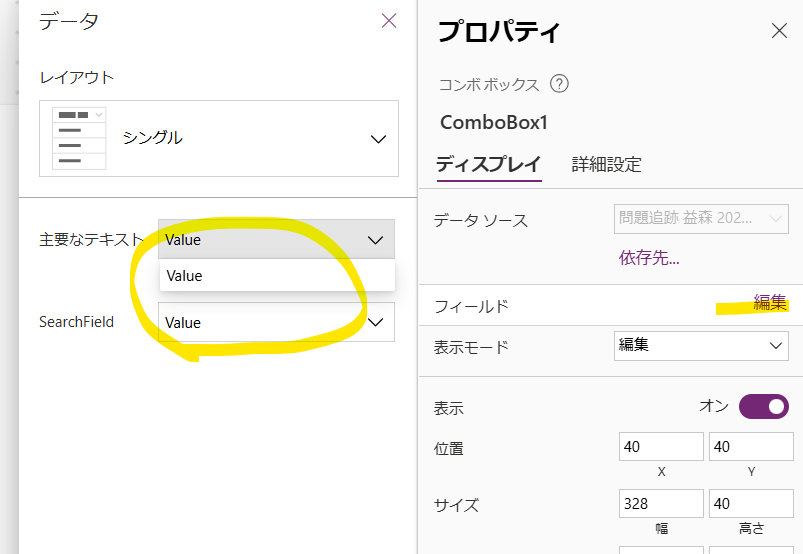Click the X position input field
Image resolution: width=803 pixels, height=554 pixels.
[661, 447]
